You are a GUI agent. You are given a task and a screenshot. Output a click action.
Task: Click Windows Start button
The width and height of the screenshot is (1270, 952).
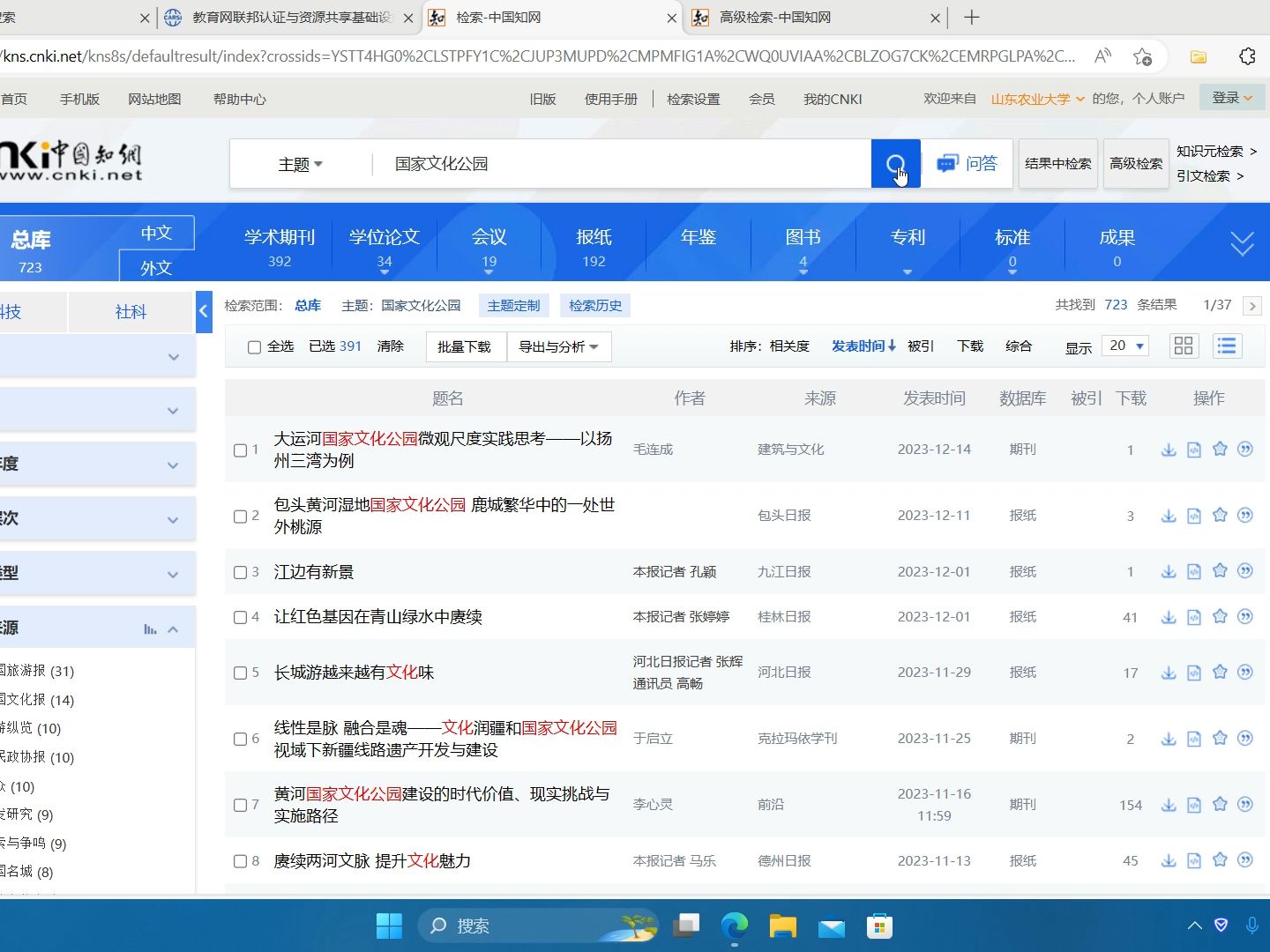pos(389,926)
